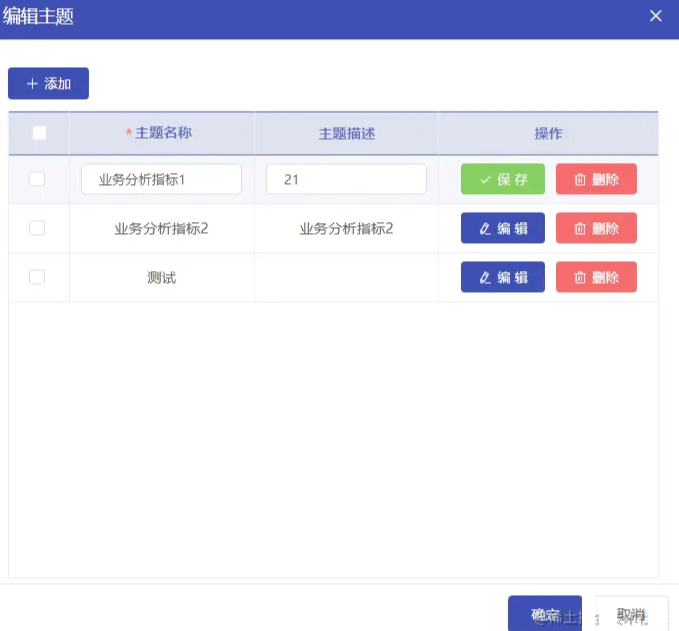679x631 pixels.
Task: Click the 测试 name cell in the table
Action: tap(161, 277)
